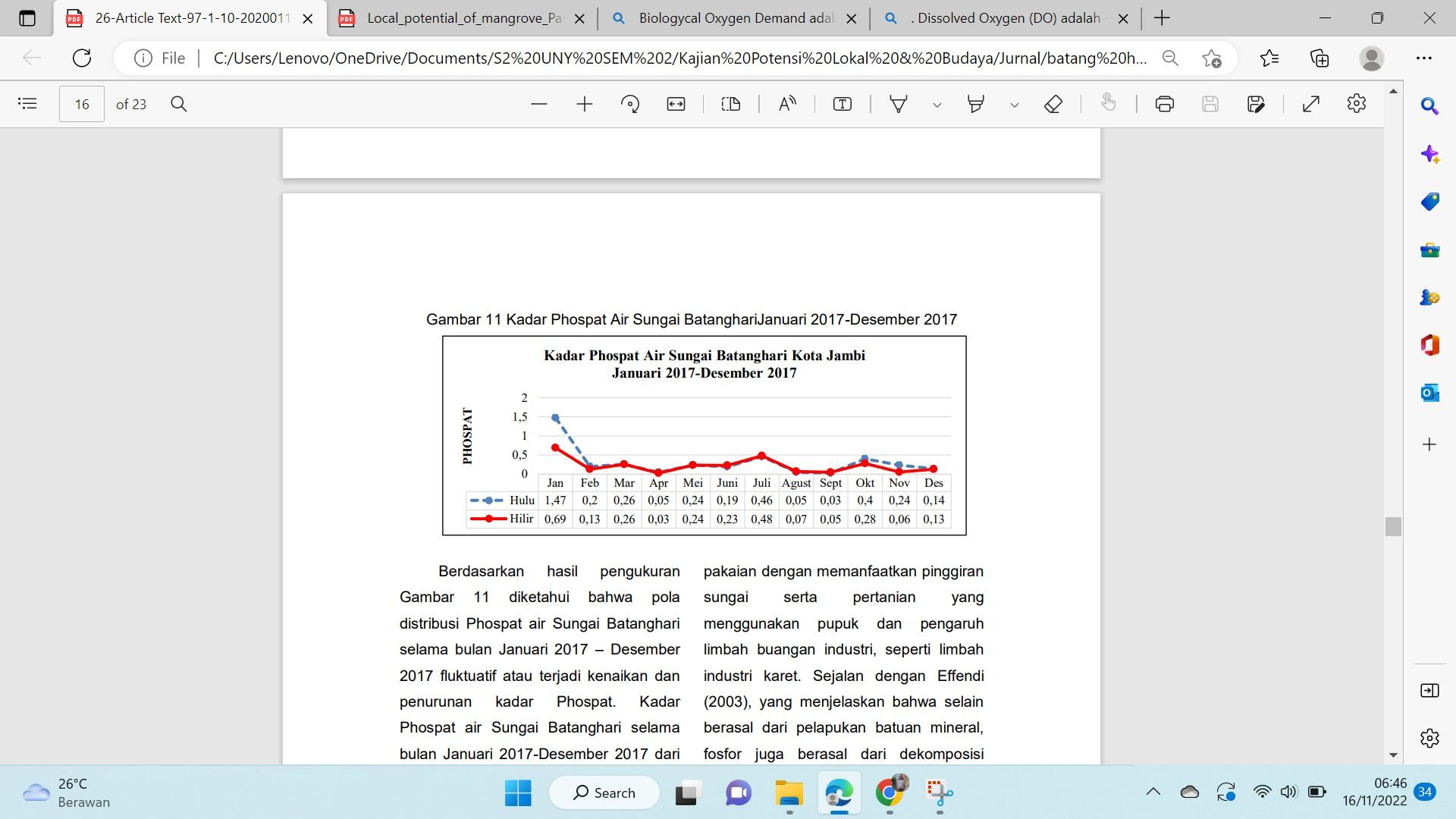Open the weather widget showing 26°C
The width and height of the screenshot is (1456, 819).
pyautogui.click(x=67, y=793)
